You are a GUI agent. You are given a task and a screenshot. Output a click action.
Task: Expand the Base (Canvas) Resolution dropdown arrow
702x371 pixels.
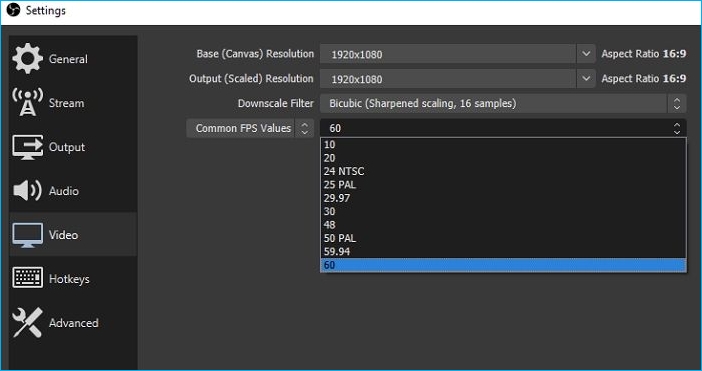(586, 54)
